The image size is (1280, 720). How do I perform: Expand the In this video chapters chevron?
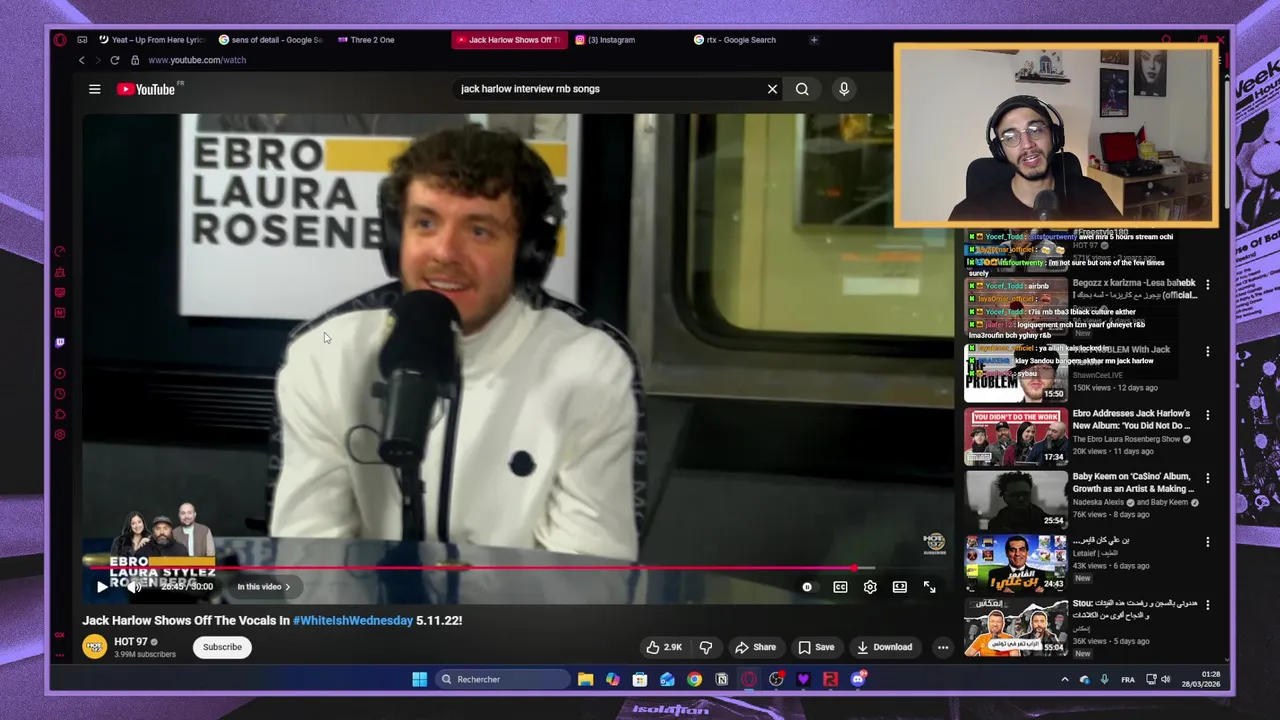click(x=288, y=587)
